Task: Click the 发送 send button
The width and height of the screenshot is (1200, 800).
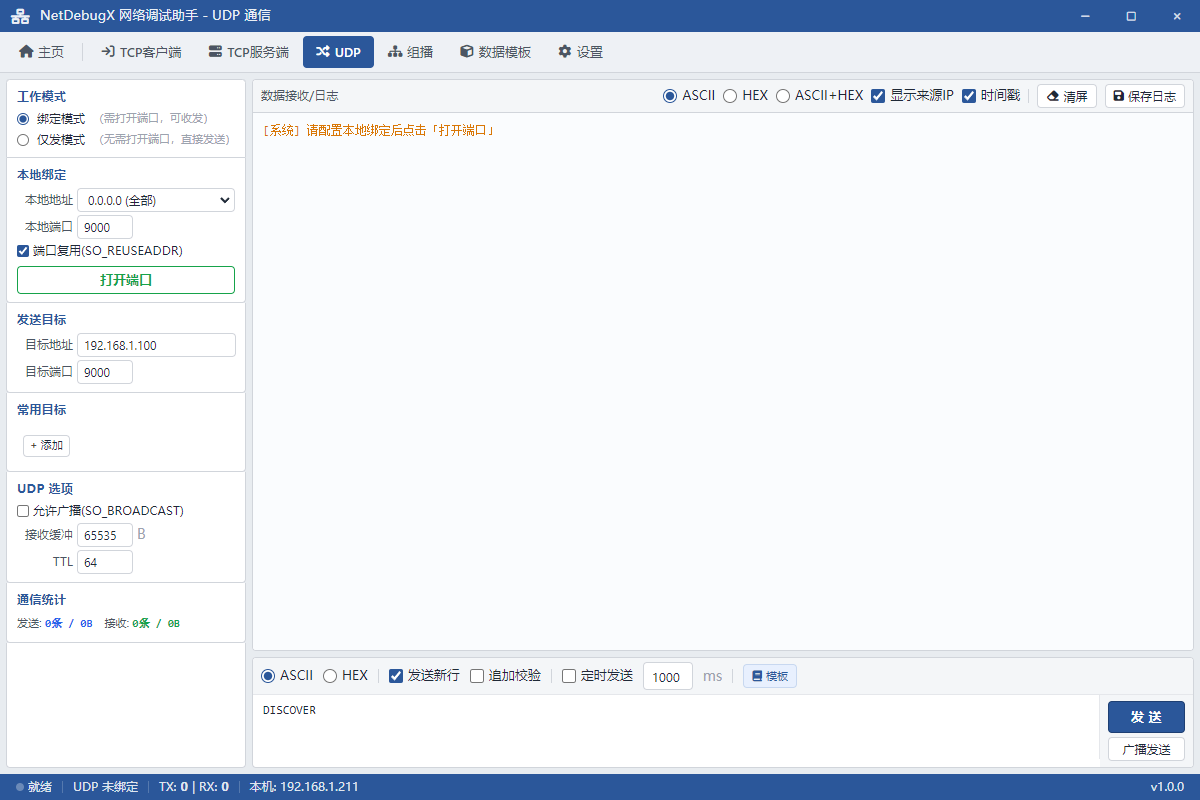Action: [x=1146, y=717]
